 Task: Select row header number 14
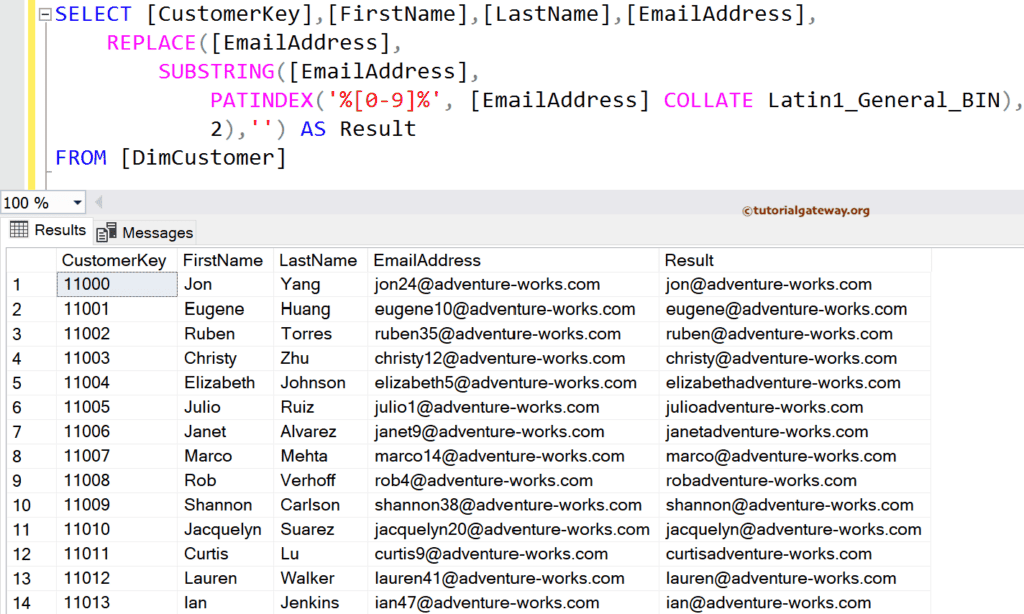pos(20,602)
